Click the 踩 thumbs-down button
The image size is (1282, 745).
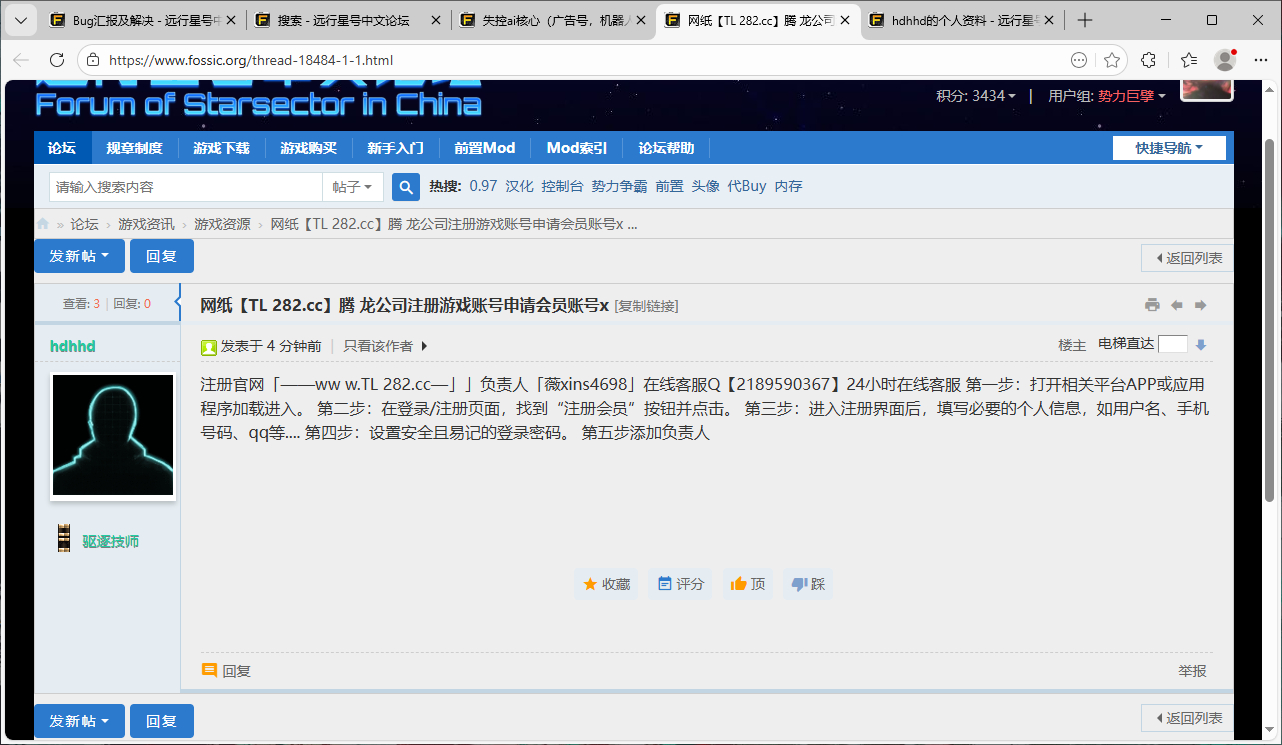808,584
